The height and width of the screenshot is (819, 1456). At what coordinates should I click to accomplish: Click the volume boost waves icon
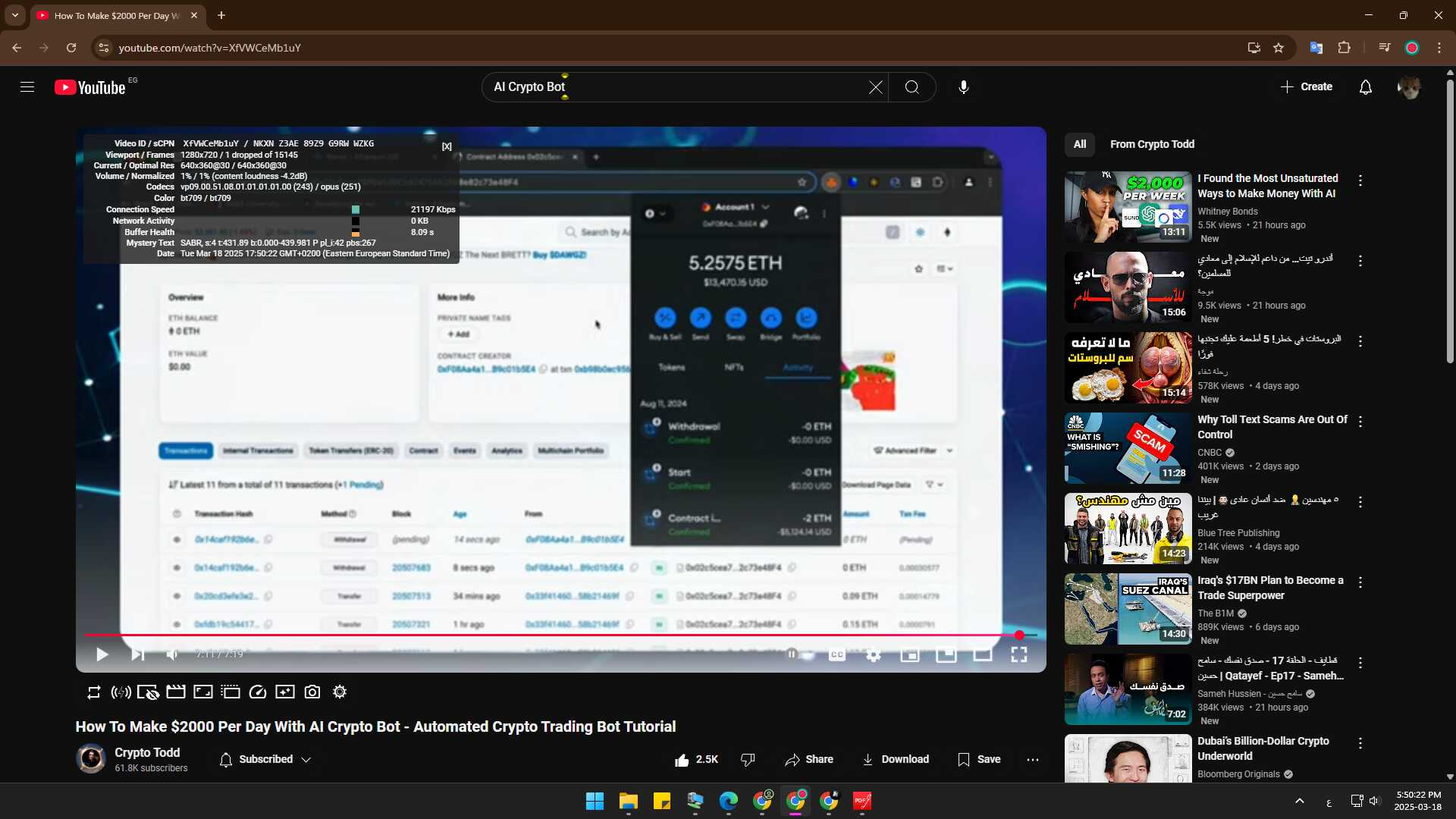121,692
